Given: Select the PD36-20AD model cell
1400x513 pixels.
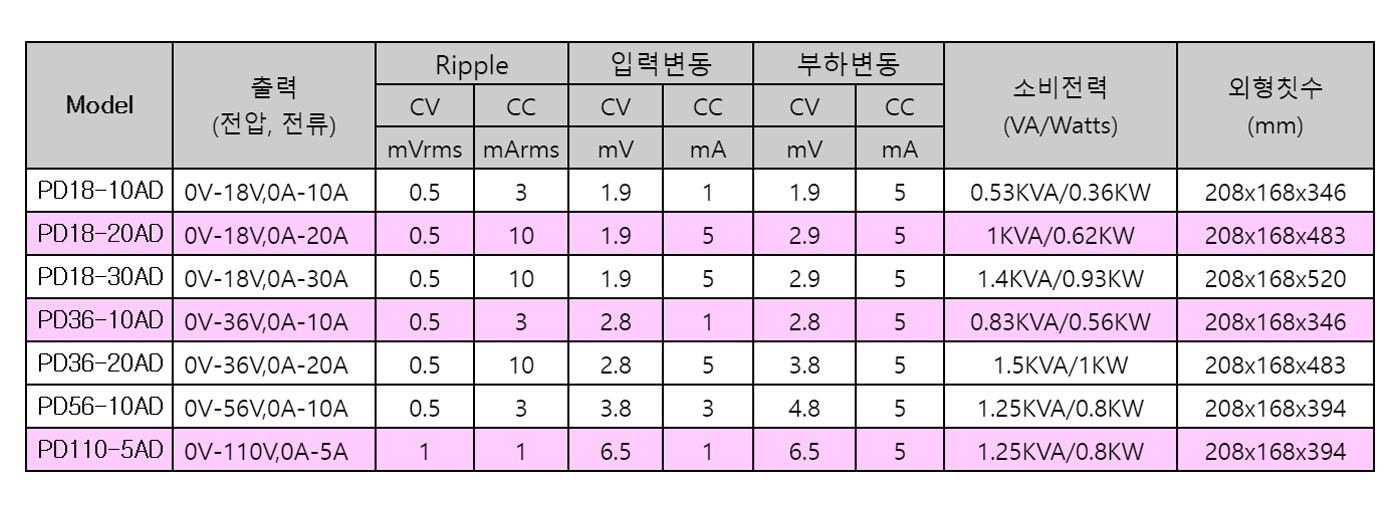Looking at the screenshot, I should [x=100, y=364].
